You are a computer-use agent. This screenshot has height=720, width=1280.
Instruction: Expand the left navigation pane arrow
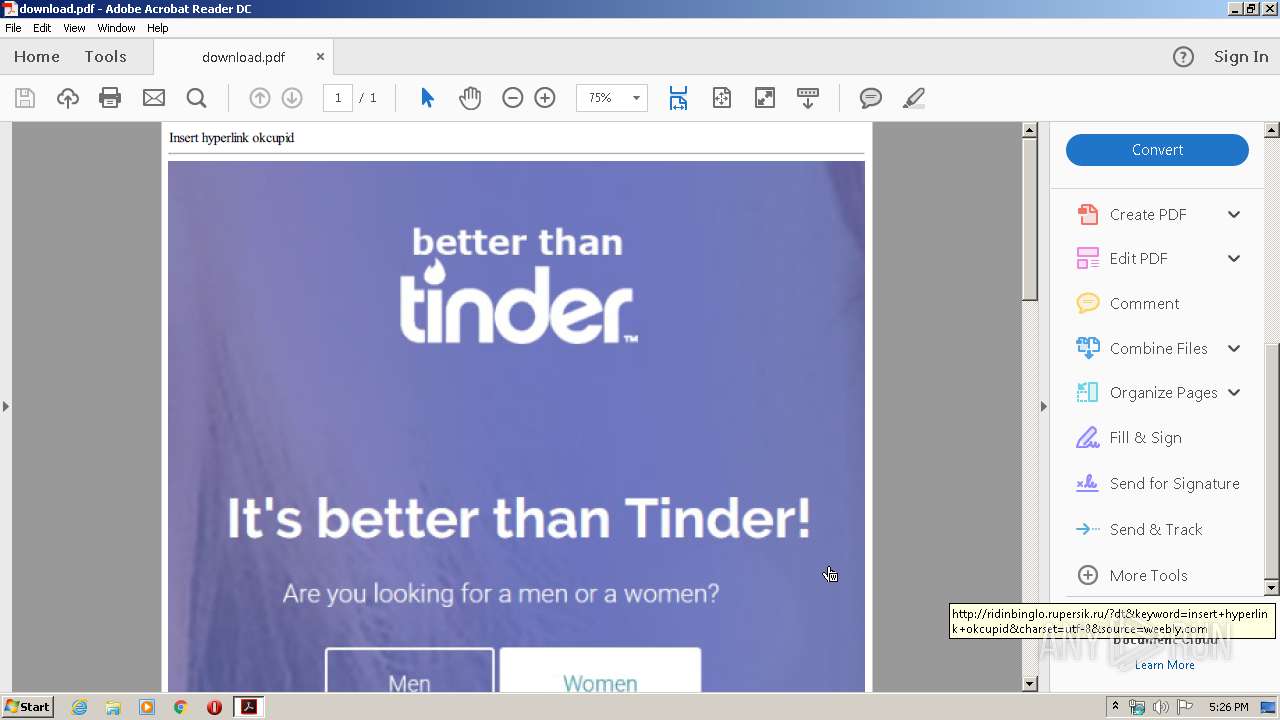pyautogui.click(x=6, y=406)
